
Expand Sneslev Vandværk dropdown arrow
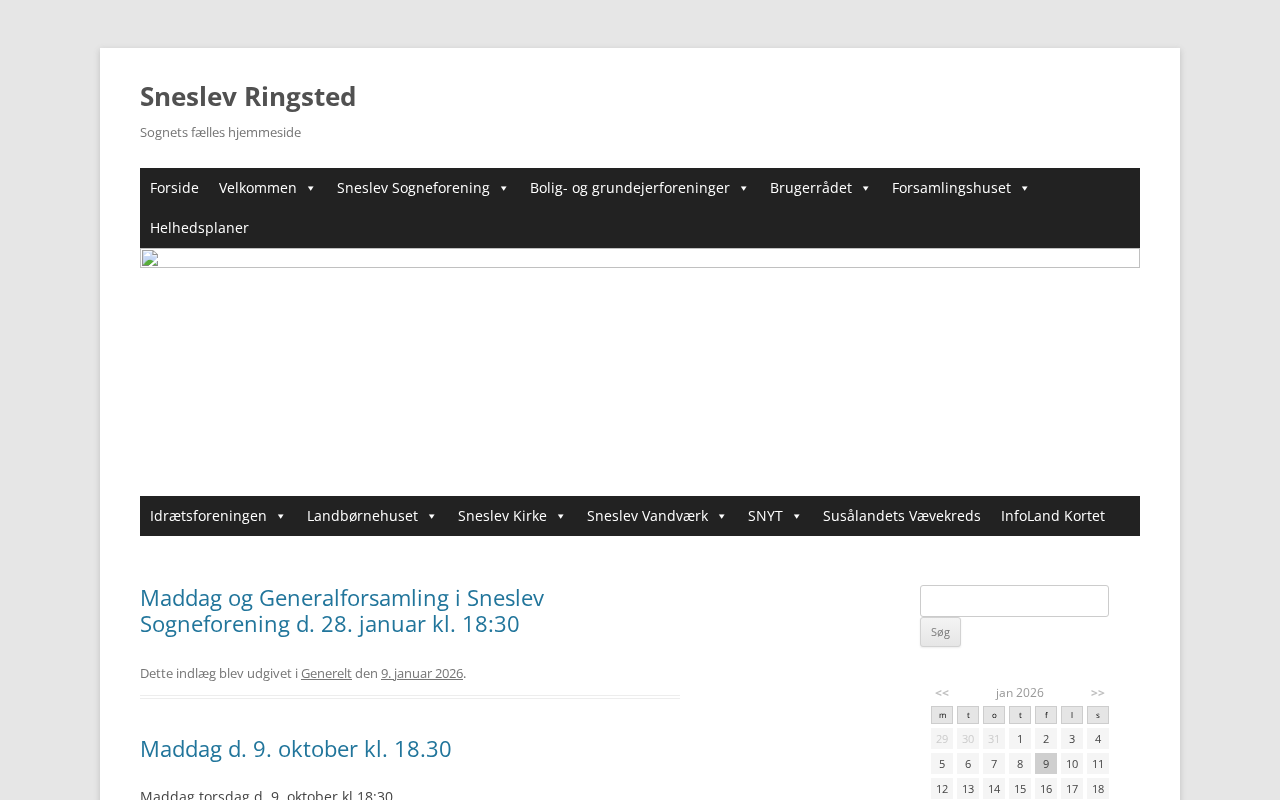tap(721, 517)
